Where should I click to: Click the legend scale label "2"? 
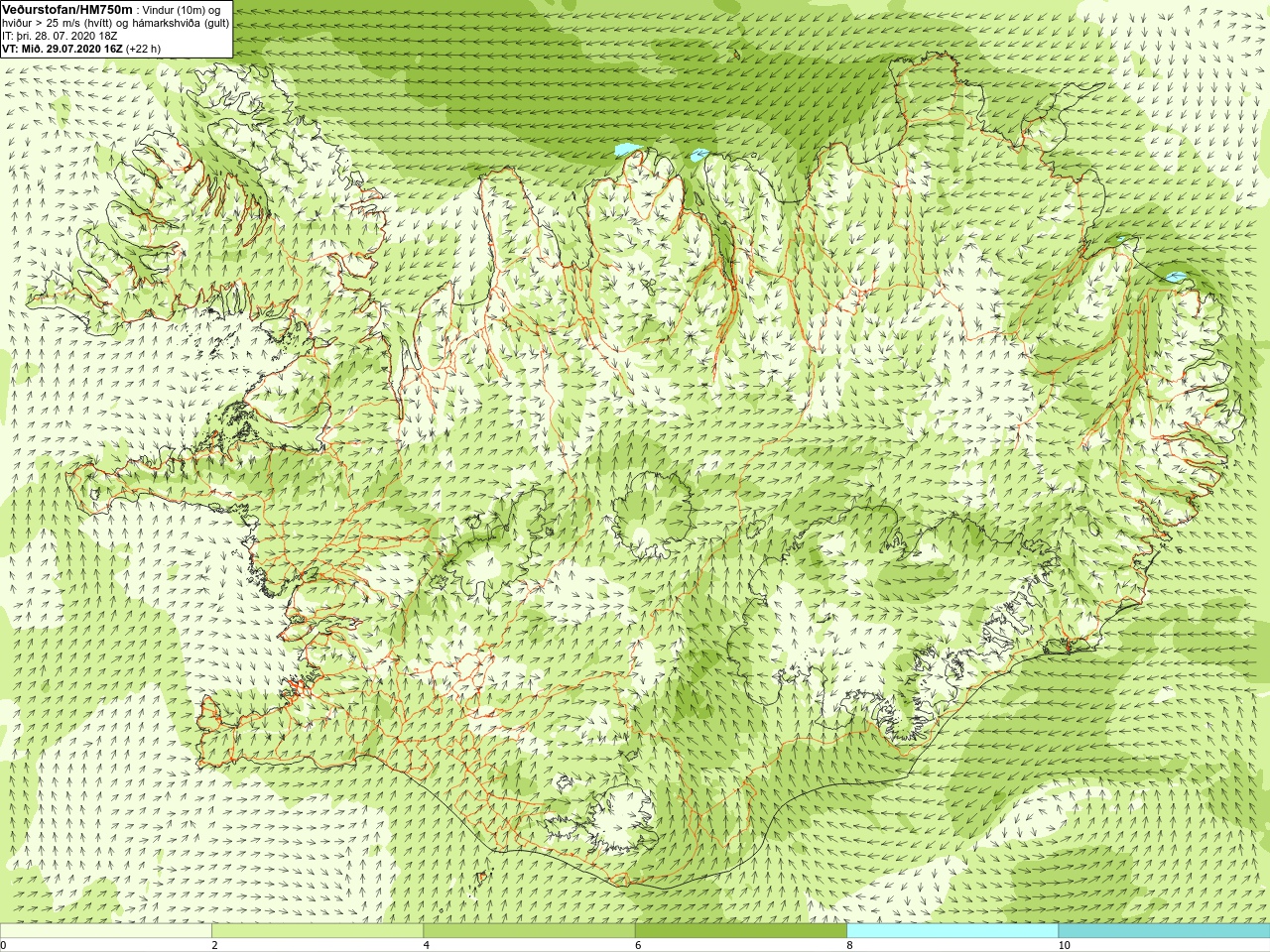point(214,945)
